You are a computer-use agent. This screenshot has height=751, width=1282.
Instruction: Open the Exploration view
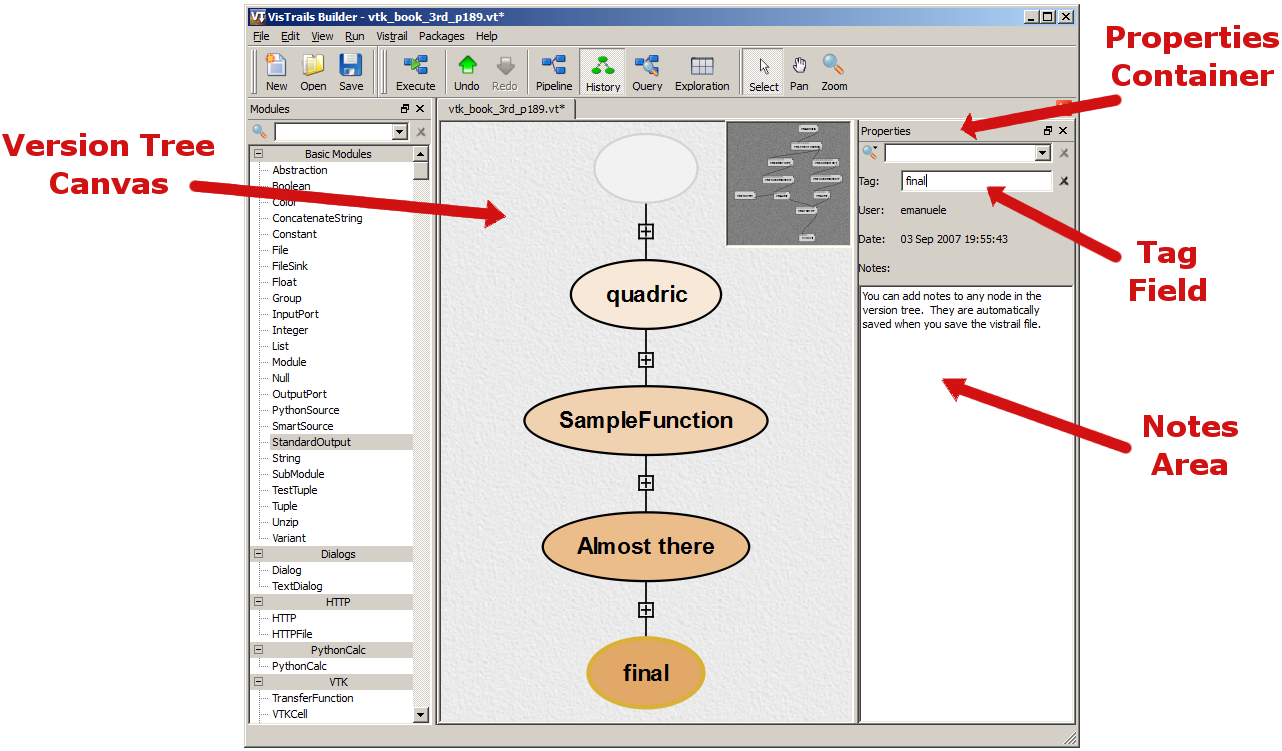pos(702,72)
